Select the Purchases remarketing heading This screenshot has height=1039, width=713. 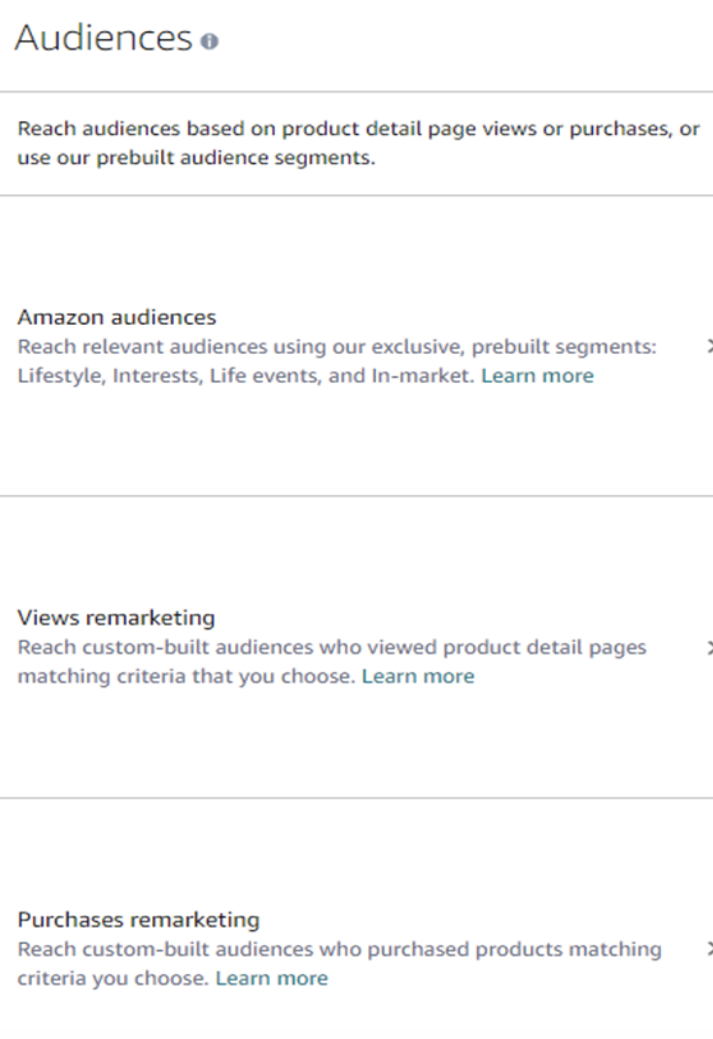click(x=138, y=920)
